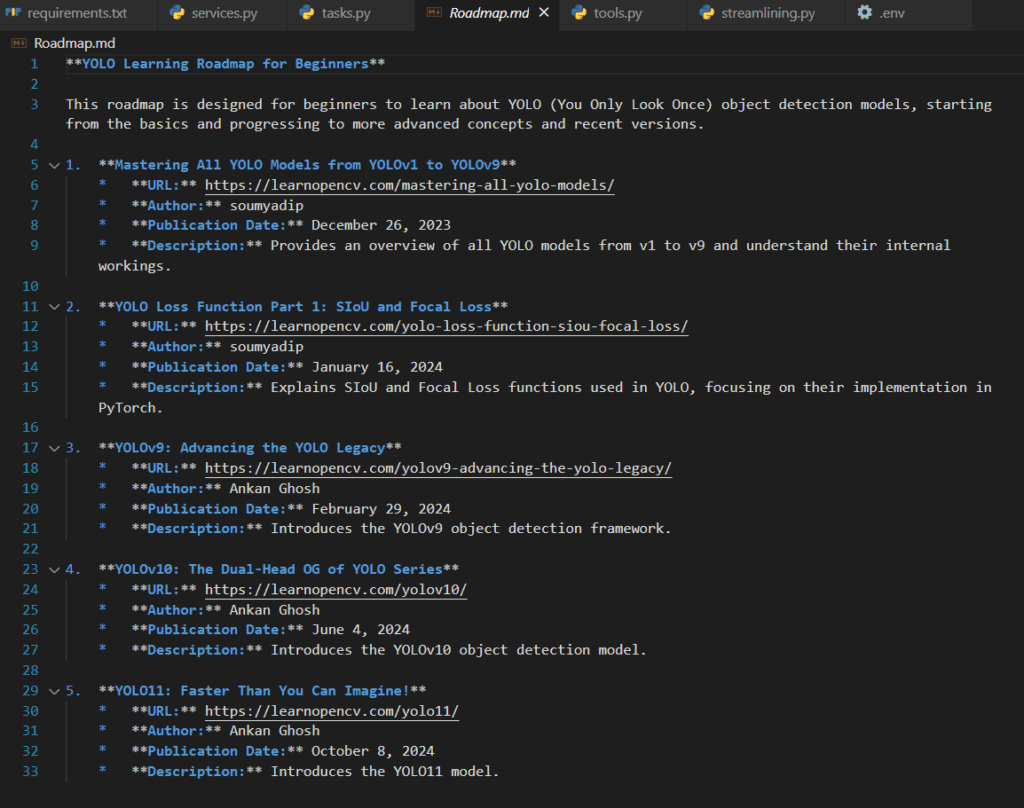Collapse the Mastering All YOLO Models section
Viewport: 1024px width, 808px height.
54,165
